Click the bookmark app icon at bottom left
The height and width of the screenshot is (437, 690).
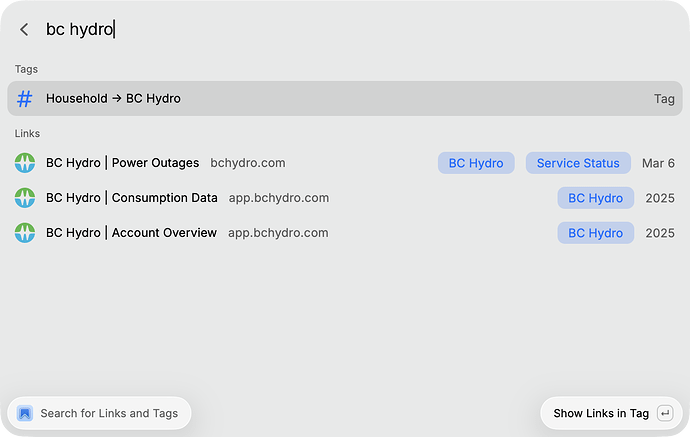25,413
